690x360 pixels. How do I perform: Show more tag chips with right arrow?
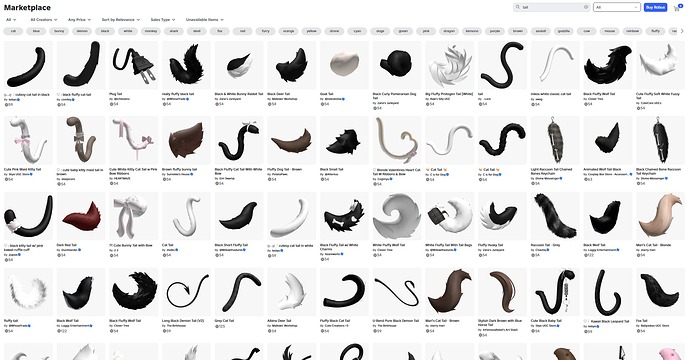pos(683,31)
